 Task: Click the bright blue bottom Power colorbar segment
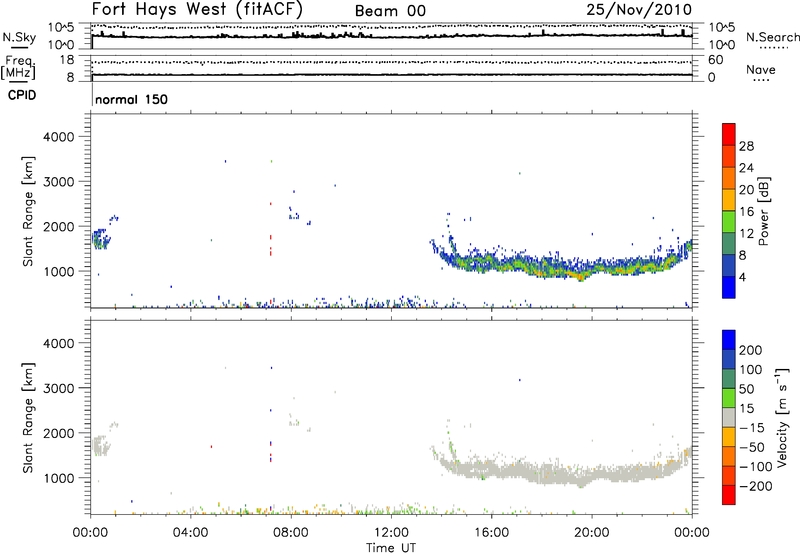click(729, 287)
